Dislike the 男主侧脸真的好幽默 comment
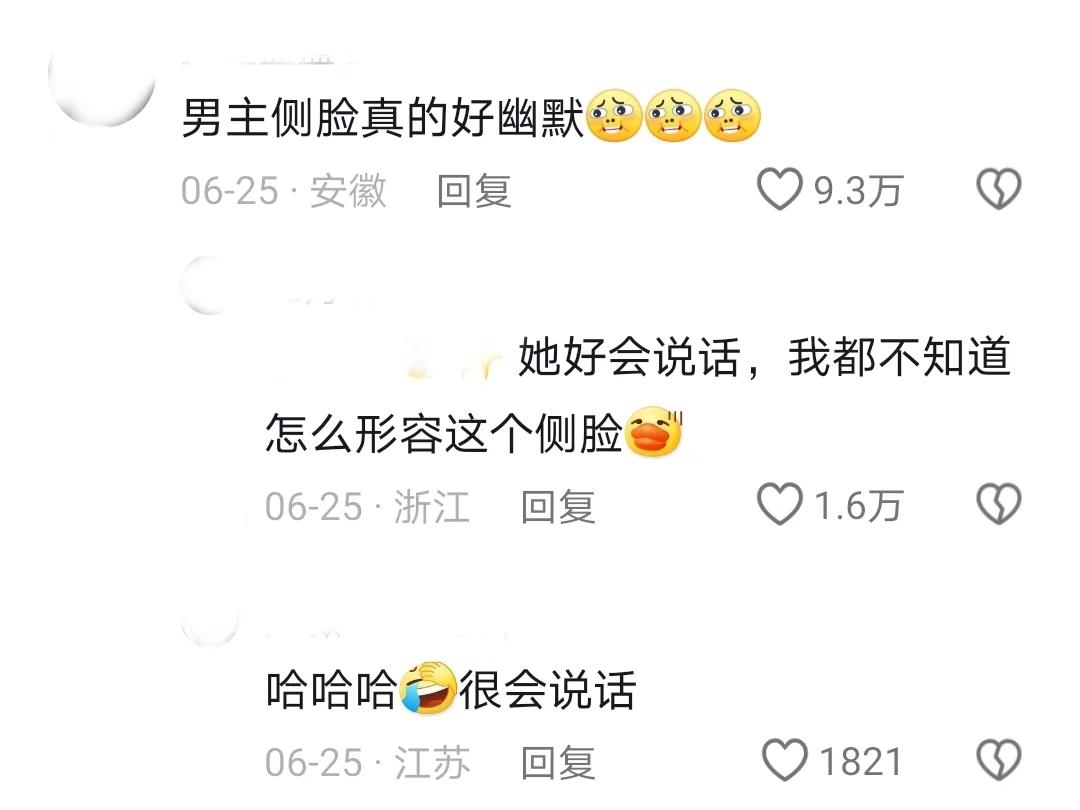The image size is (1080, 810). [999, 189]
